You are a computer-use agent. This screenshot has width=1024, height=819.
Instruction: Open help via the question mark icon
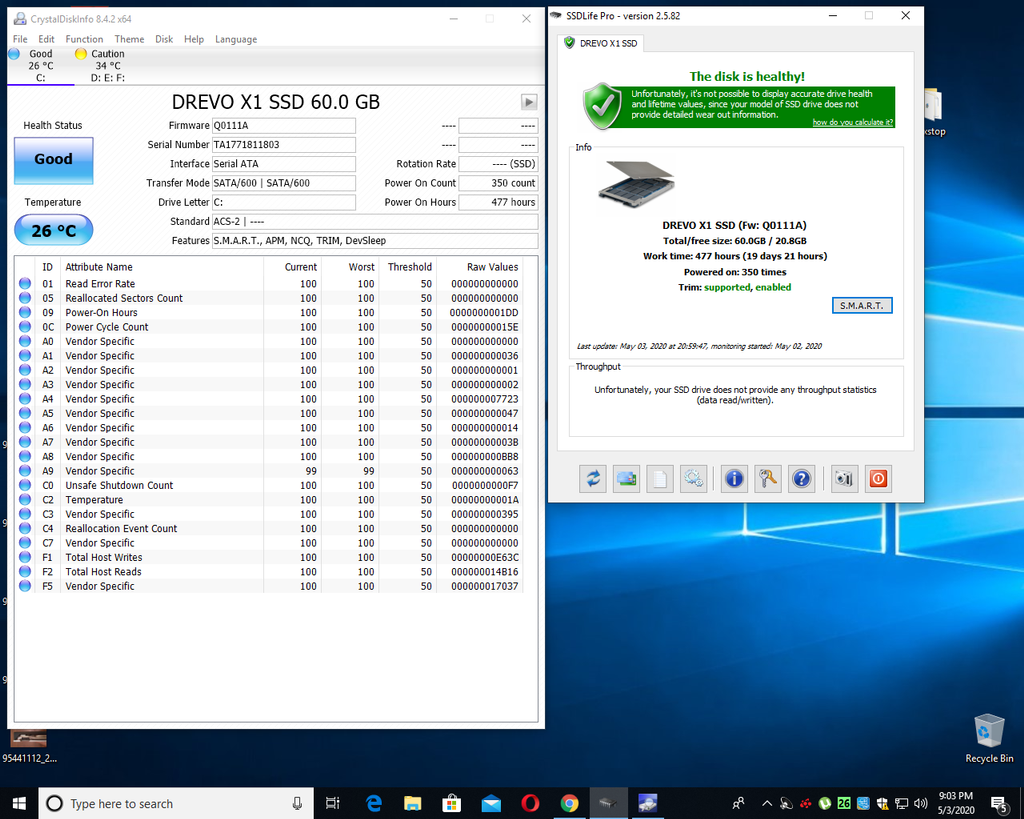801,479
